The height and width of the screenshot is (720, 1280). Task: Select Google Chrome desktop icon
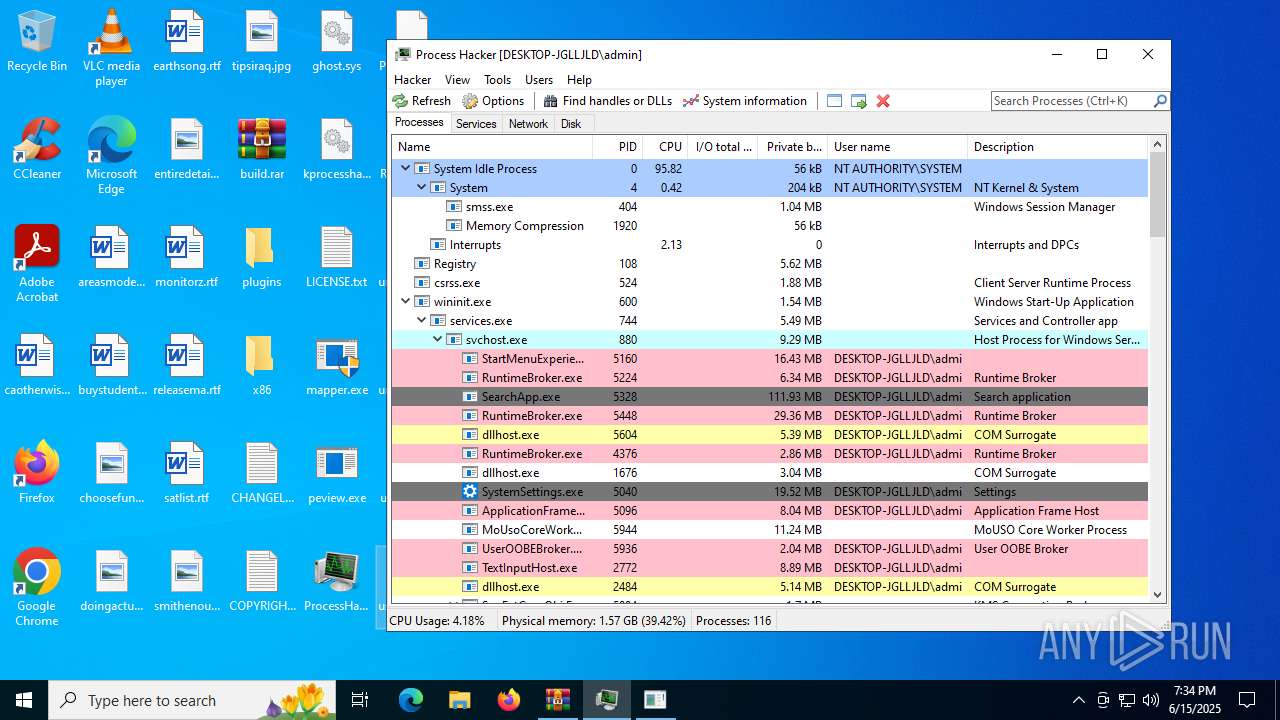tap(37, 588)
